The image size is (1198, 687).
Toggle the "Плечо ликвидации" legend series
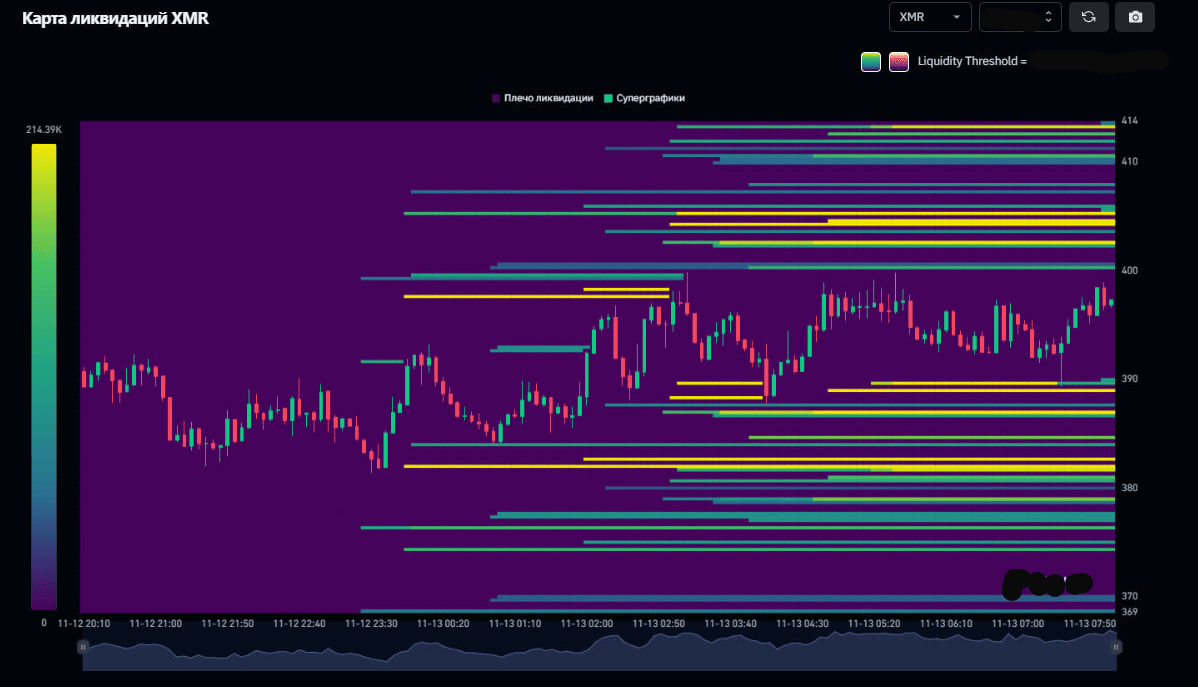click(548, 98)
